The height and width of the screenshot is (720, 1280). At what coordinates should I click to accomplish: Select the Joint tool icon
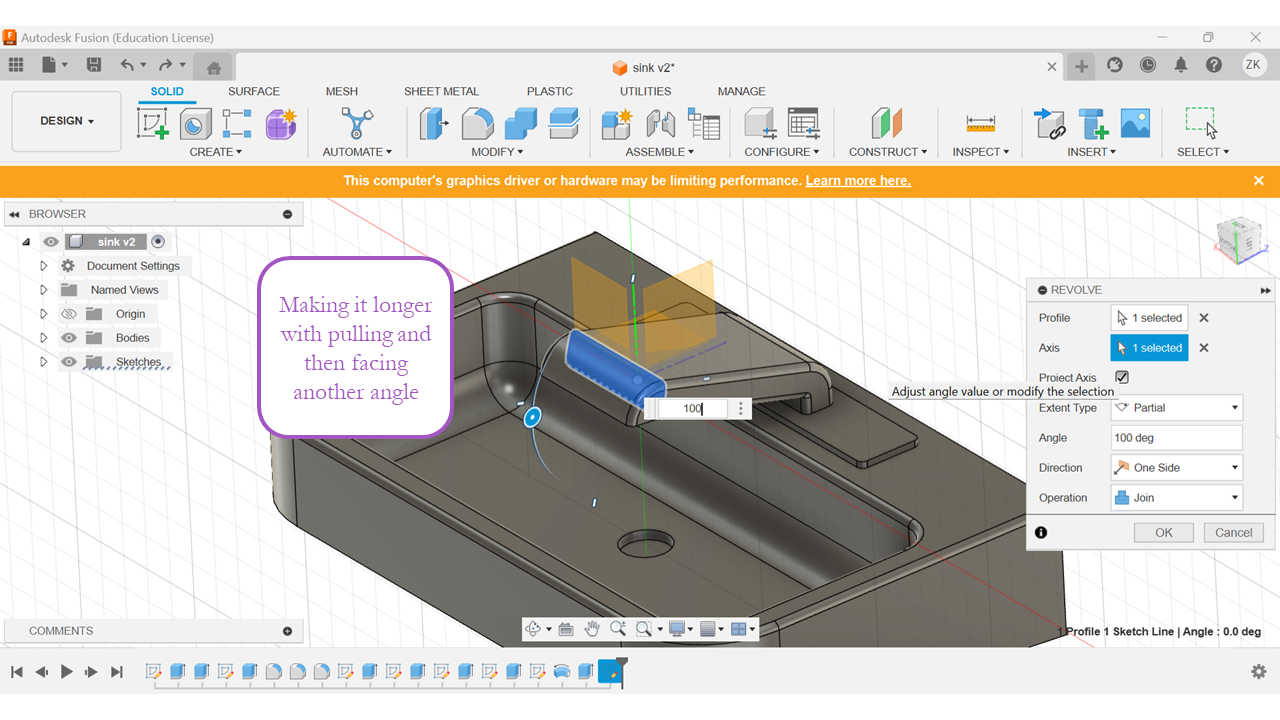tap(660, 124)
